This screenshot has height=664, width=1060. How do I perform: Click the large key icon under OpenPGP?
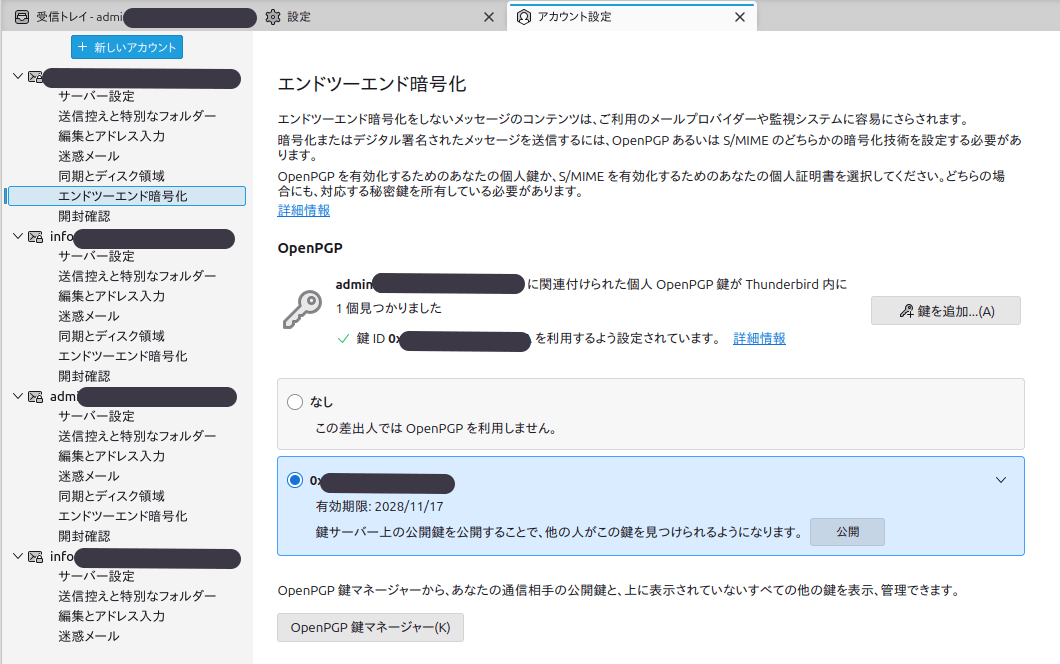tap(302, 309)
